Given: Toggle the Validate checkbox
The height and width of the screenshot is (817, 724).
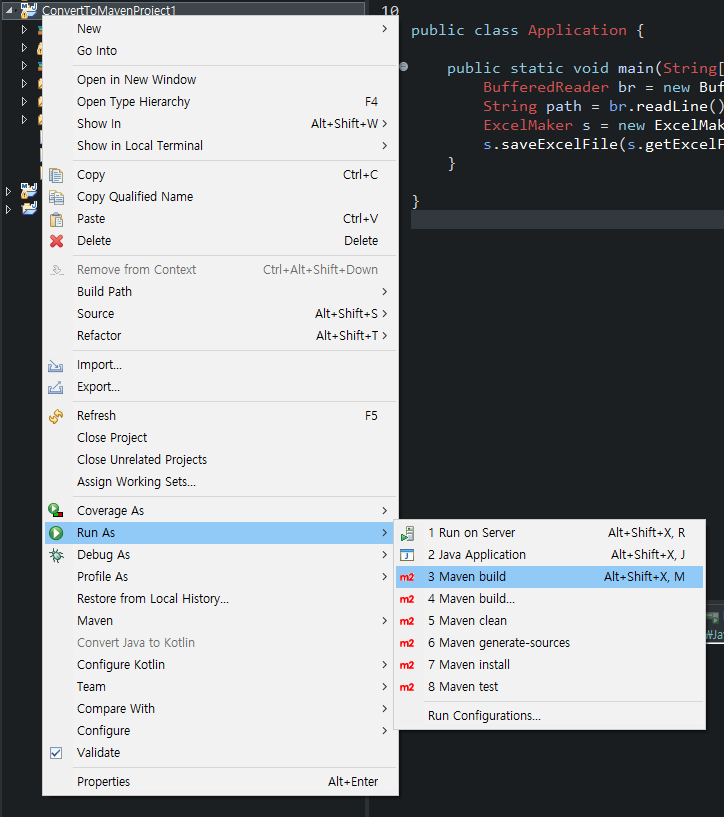Looking at the screenshot, I should coord(56,753).
